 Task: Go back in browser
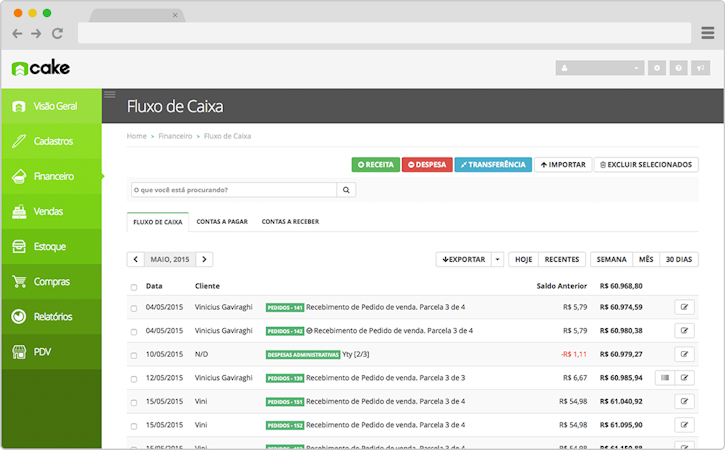coord(17,33)
